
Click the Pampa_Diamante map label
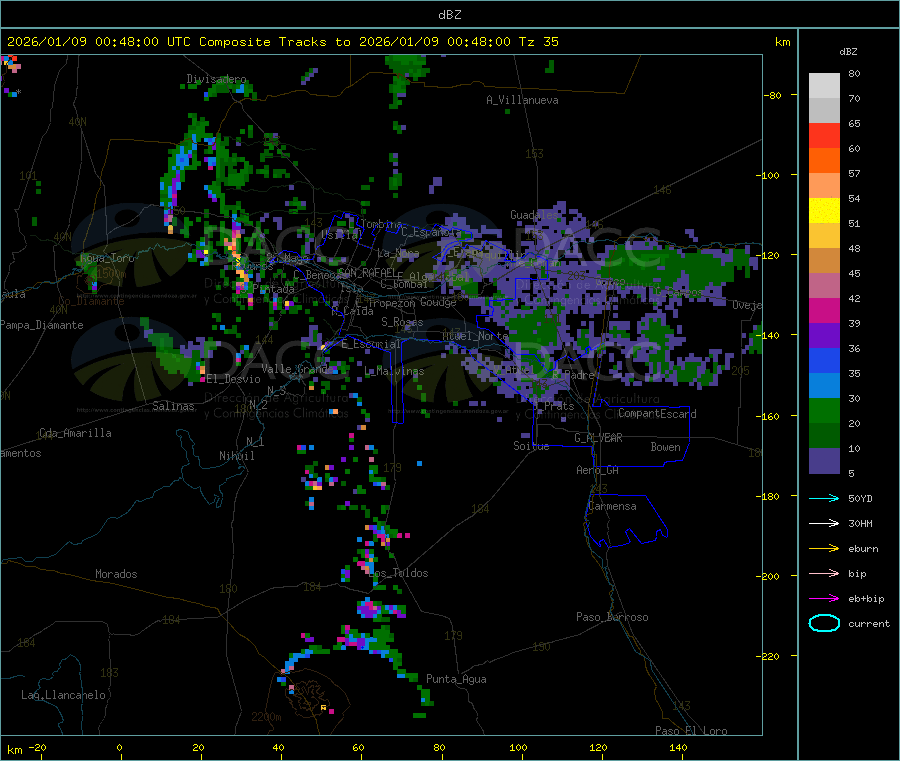[x=42, y=325]
